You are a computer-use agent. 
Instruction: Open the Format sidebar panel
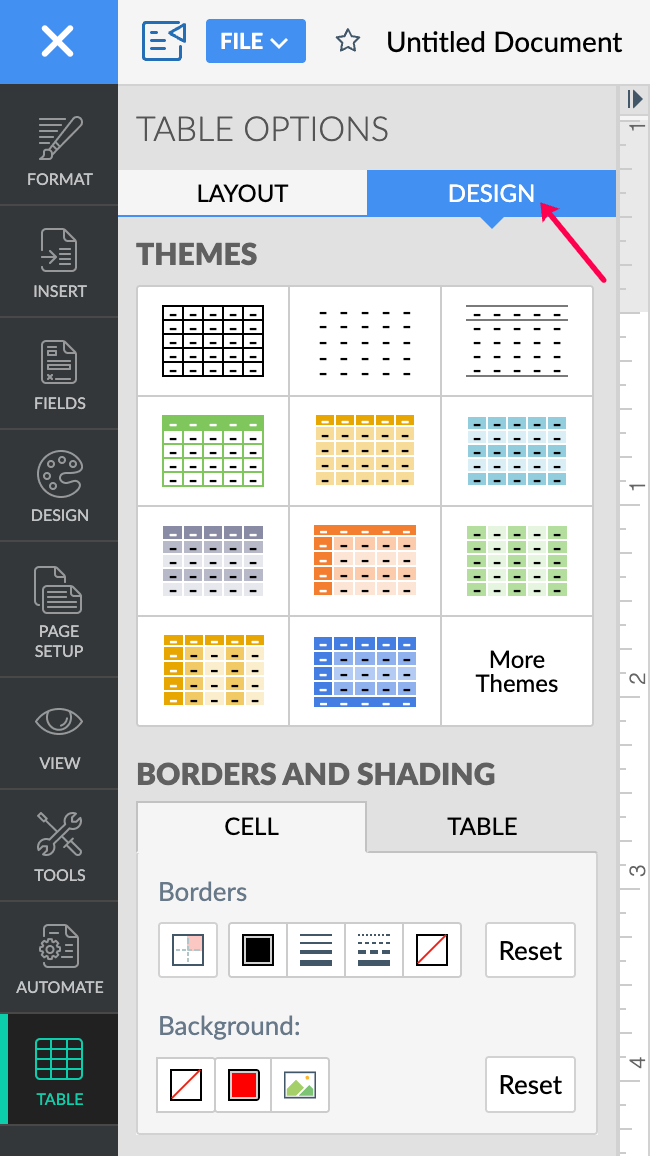[x=59, y=150]
